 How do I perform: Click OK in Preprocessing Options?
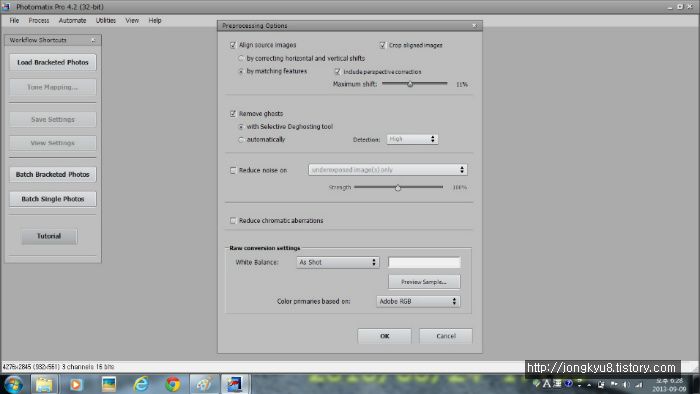click(x=384, y=336)
